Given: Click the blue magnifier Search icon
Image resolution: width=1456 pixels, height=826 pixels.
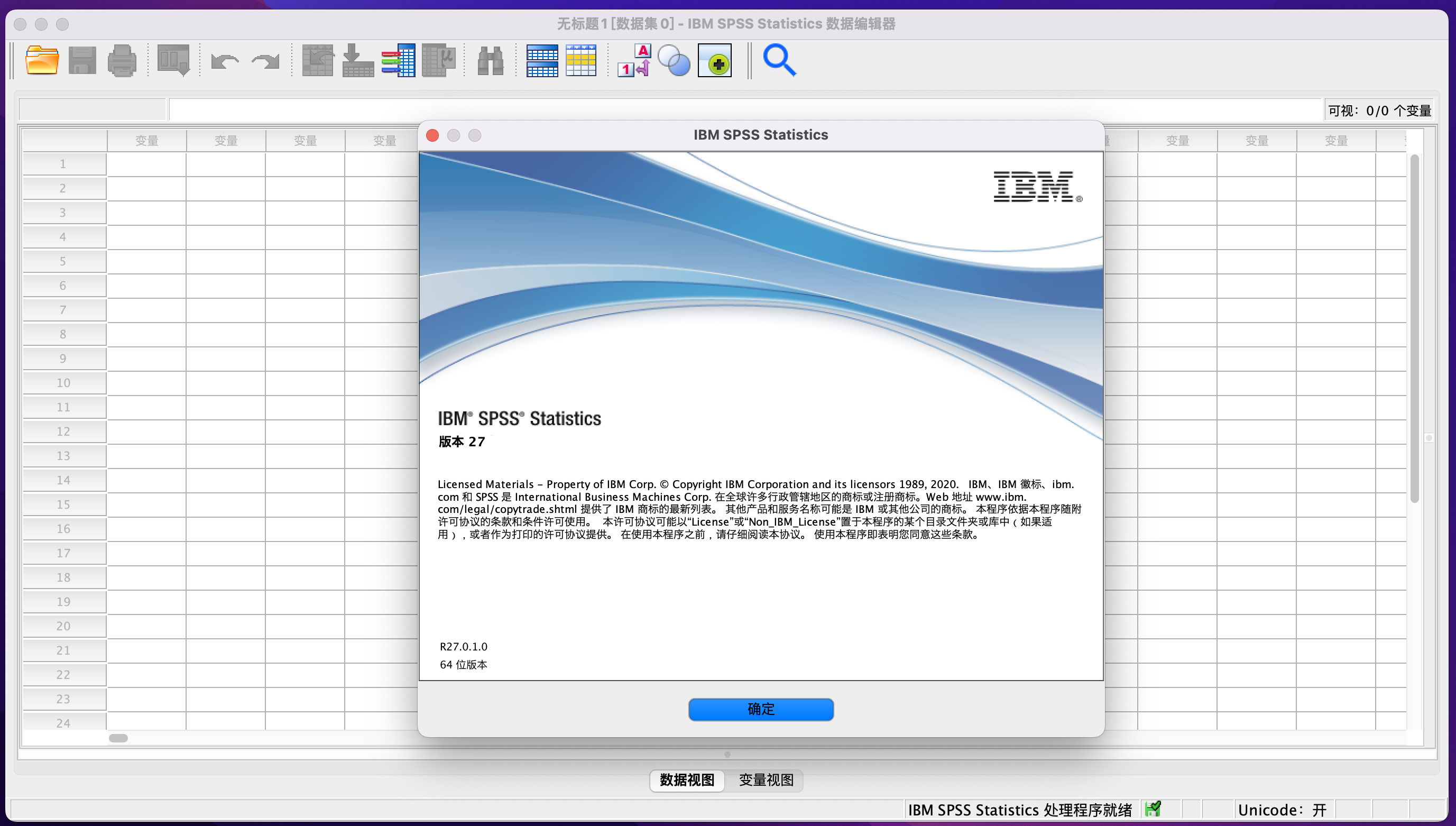Looking at the screenshot, I should [779, 60].
